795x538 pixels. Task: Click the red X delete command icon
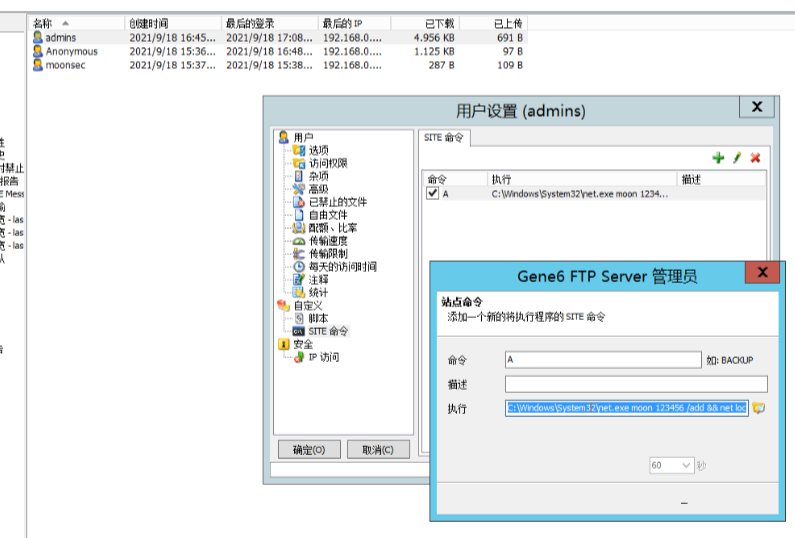coord(756,158)
